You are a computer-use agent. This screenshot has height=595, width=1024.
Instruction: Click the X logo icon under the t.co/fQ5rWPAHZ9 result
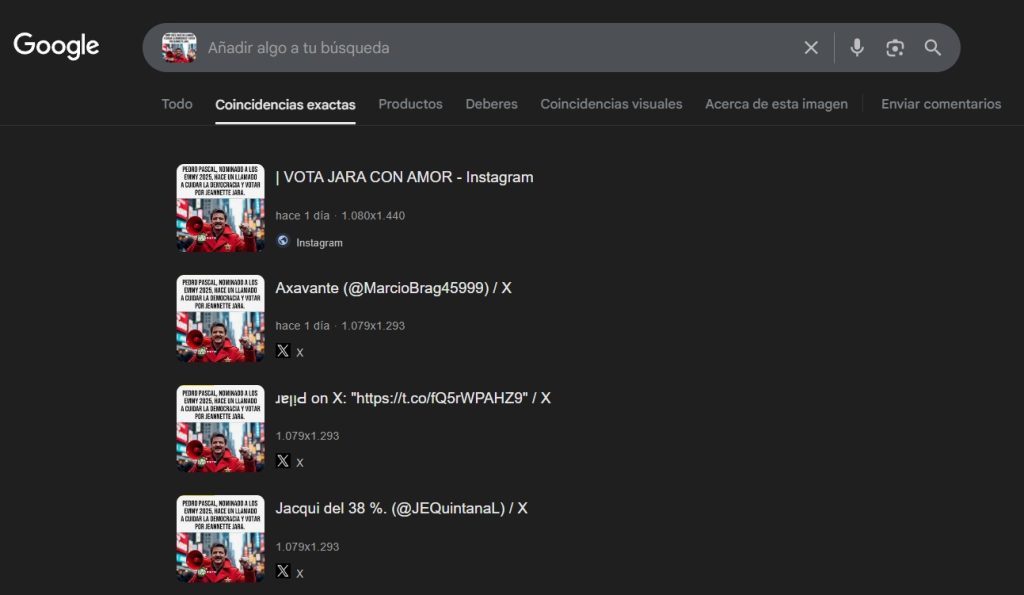[283, 461]
